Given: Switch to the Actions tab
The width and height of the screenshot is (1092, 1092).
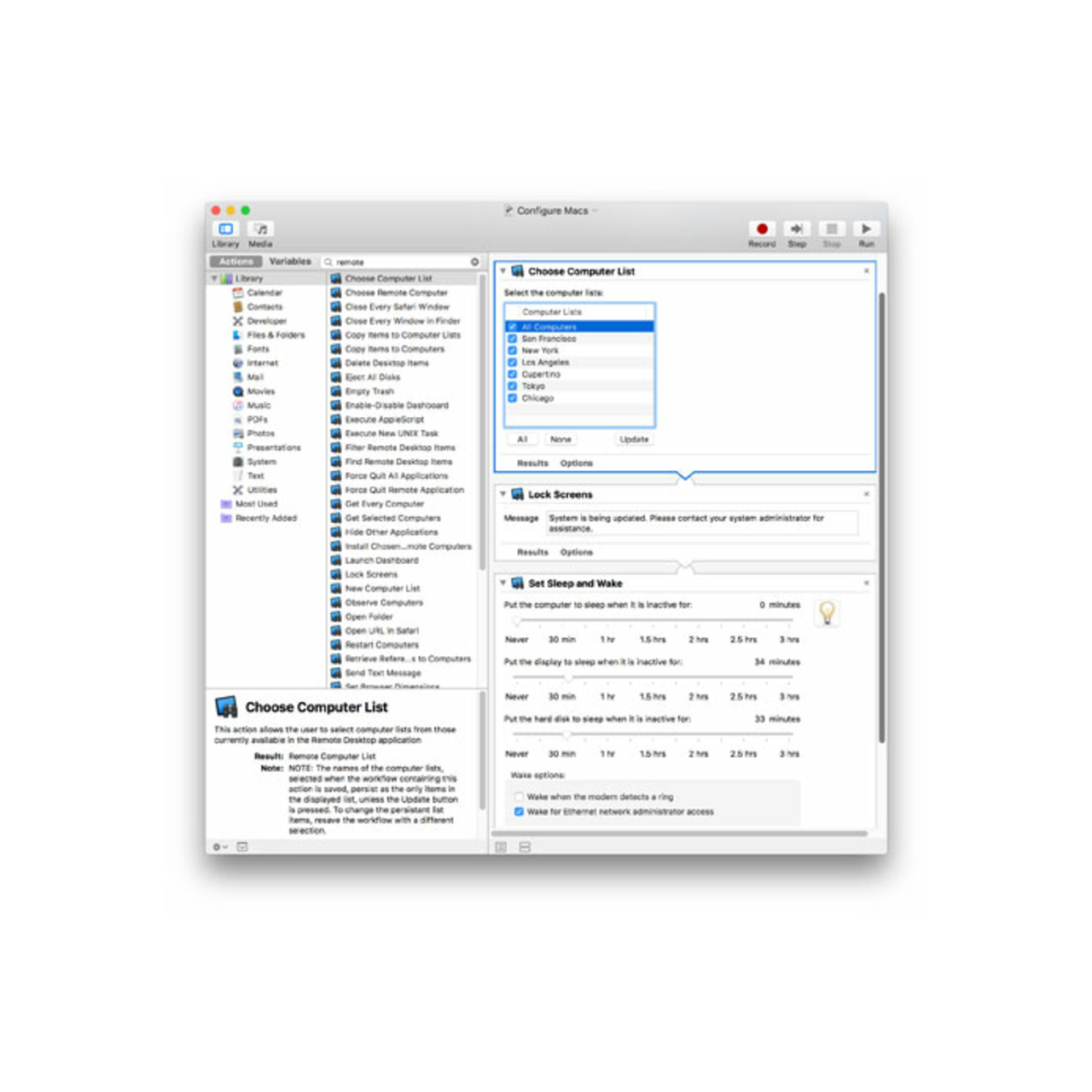Looking at the screenshot, I should [x=235, y=261].
